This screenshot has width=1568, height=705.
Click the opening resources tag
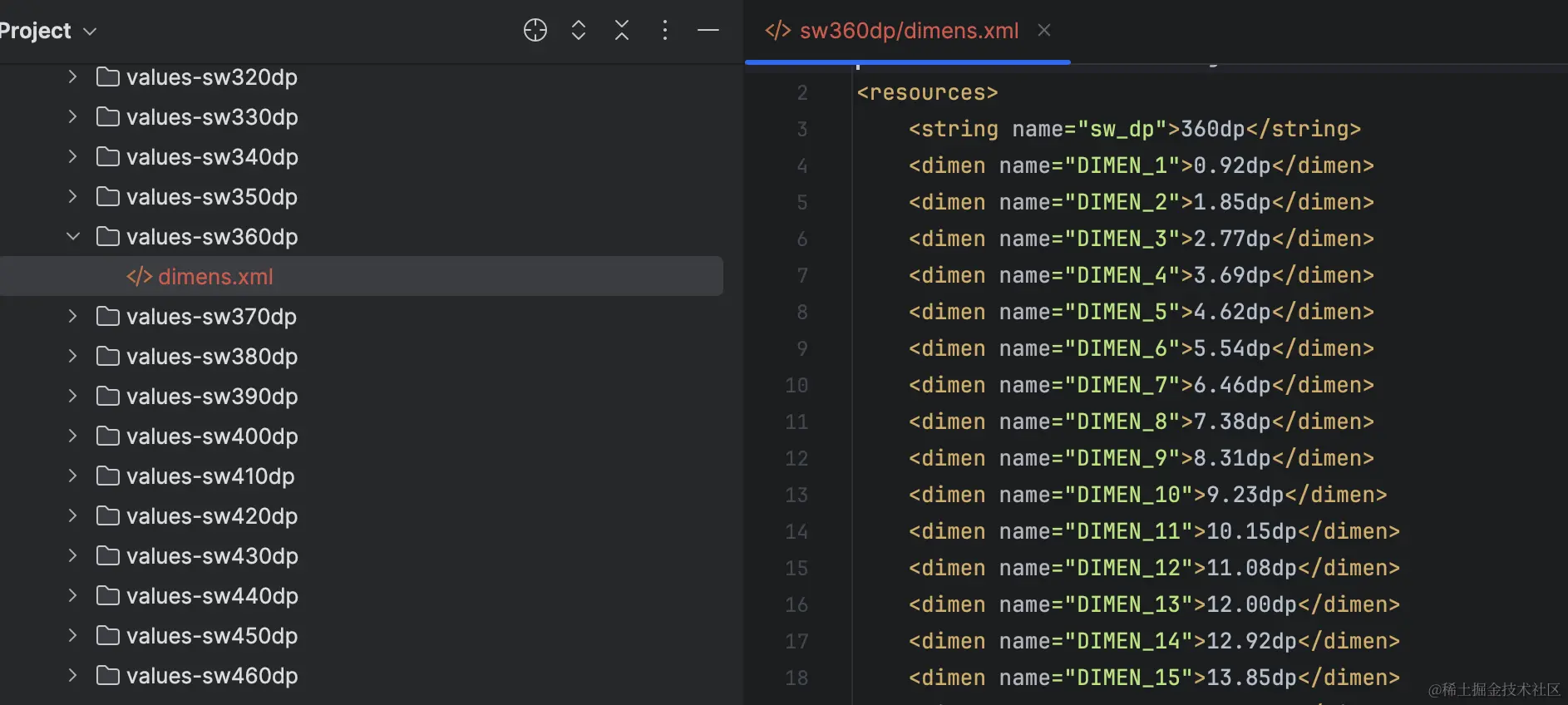point(927,92)
